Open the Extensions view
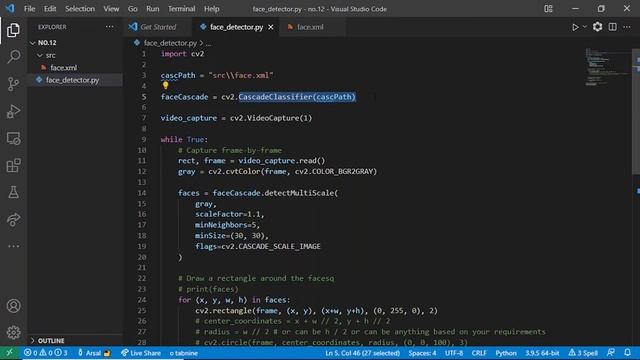The height and width of the screenshot is (360, 640). 13,165
